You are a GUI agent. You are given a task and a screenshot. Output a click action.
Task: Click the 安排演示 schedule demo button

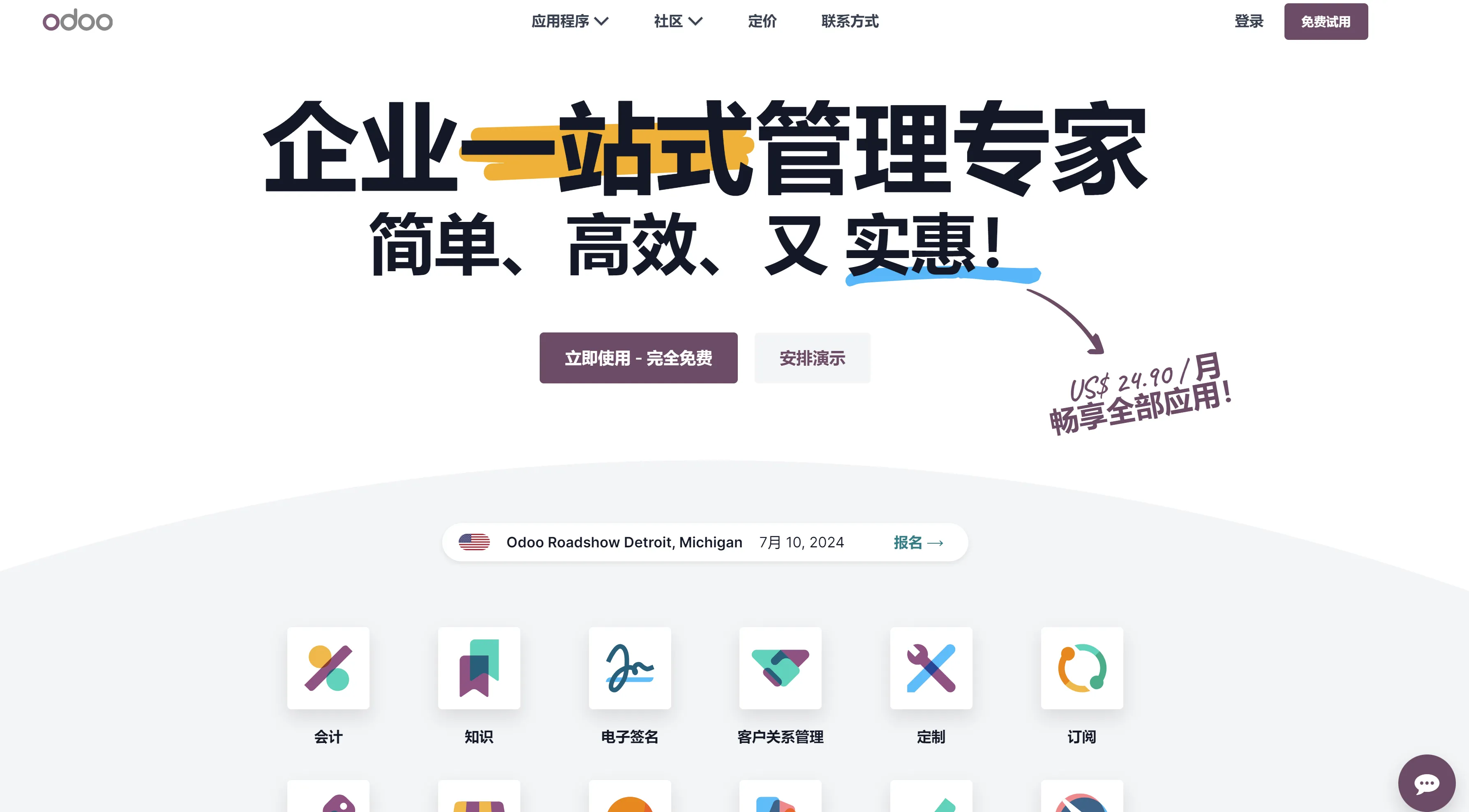(812, 358)
